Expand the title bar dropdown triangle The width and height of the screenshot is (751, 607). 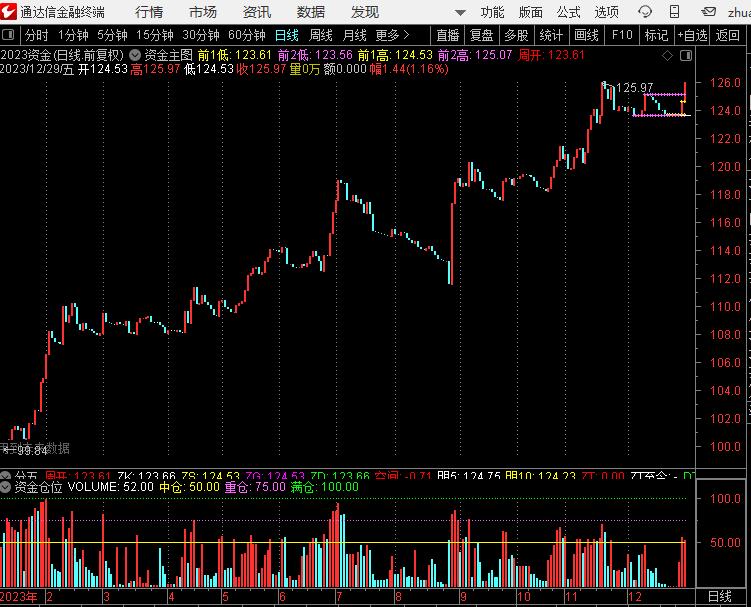(460, 12)
